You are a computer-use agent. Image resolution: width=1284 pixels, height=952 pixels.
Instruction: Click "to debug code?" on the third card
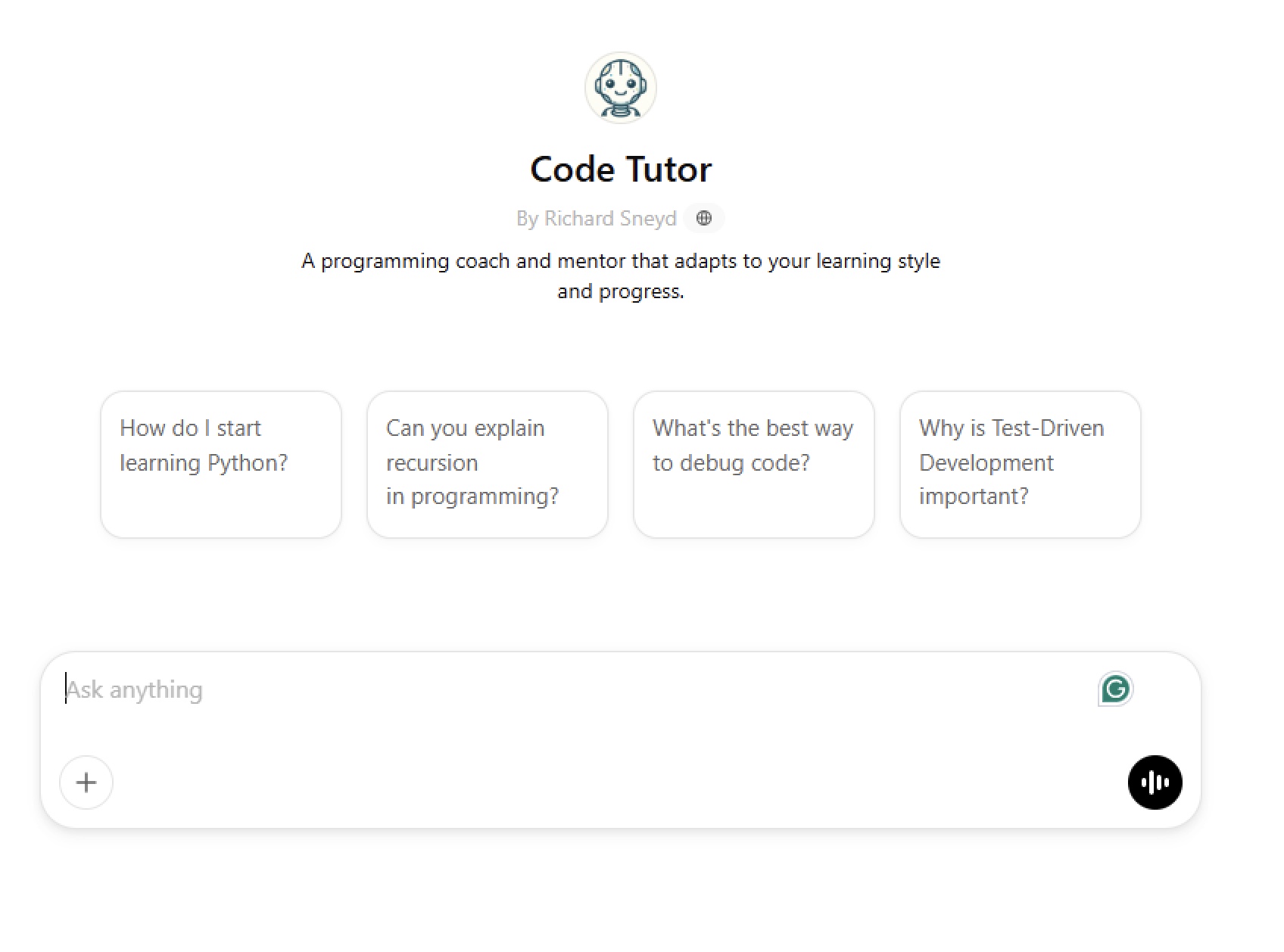[x=731, y=462]
